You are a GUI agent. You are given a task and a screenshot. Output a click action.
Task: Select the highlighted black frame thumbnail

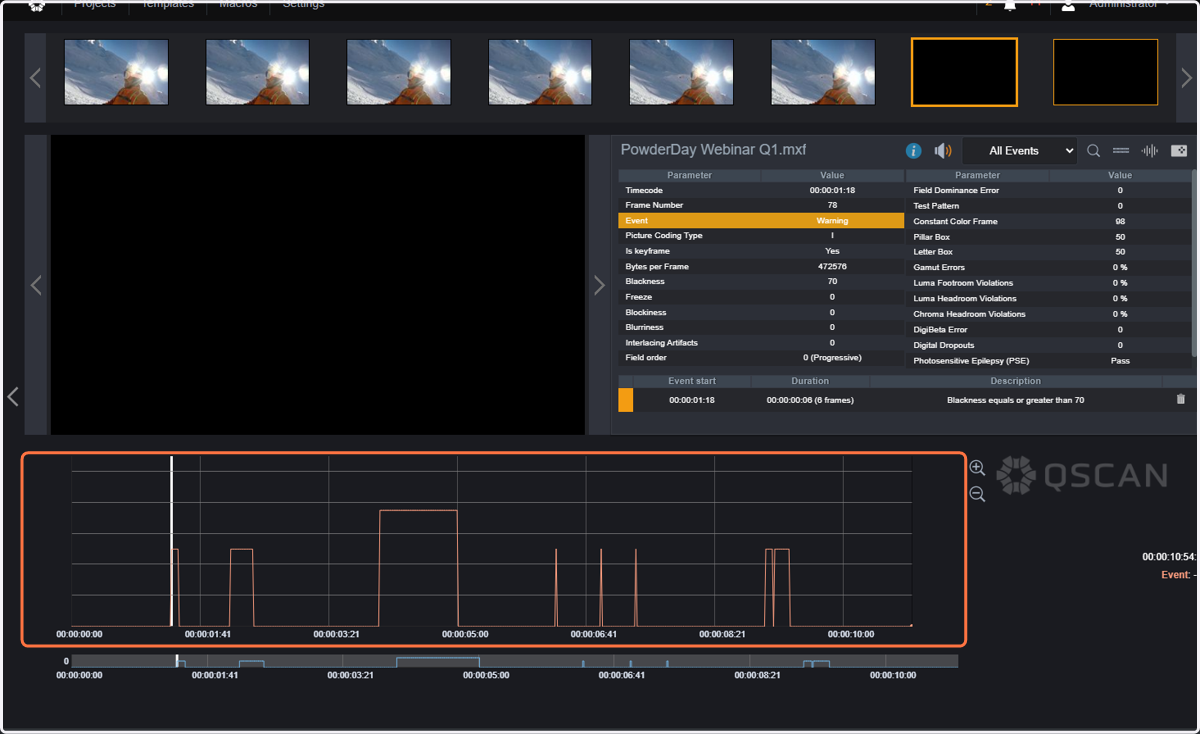pyautogui.click(x=964, y=72)
